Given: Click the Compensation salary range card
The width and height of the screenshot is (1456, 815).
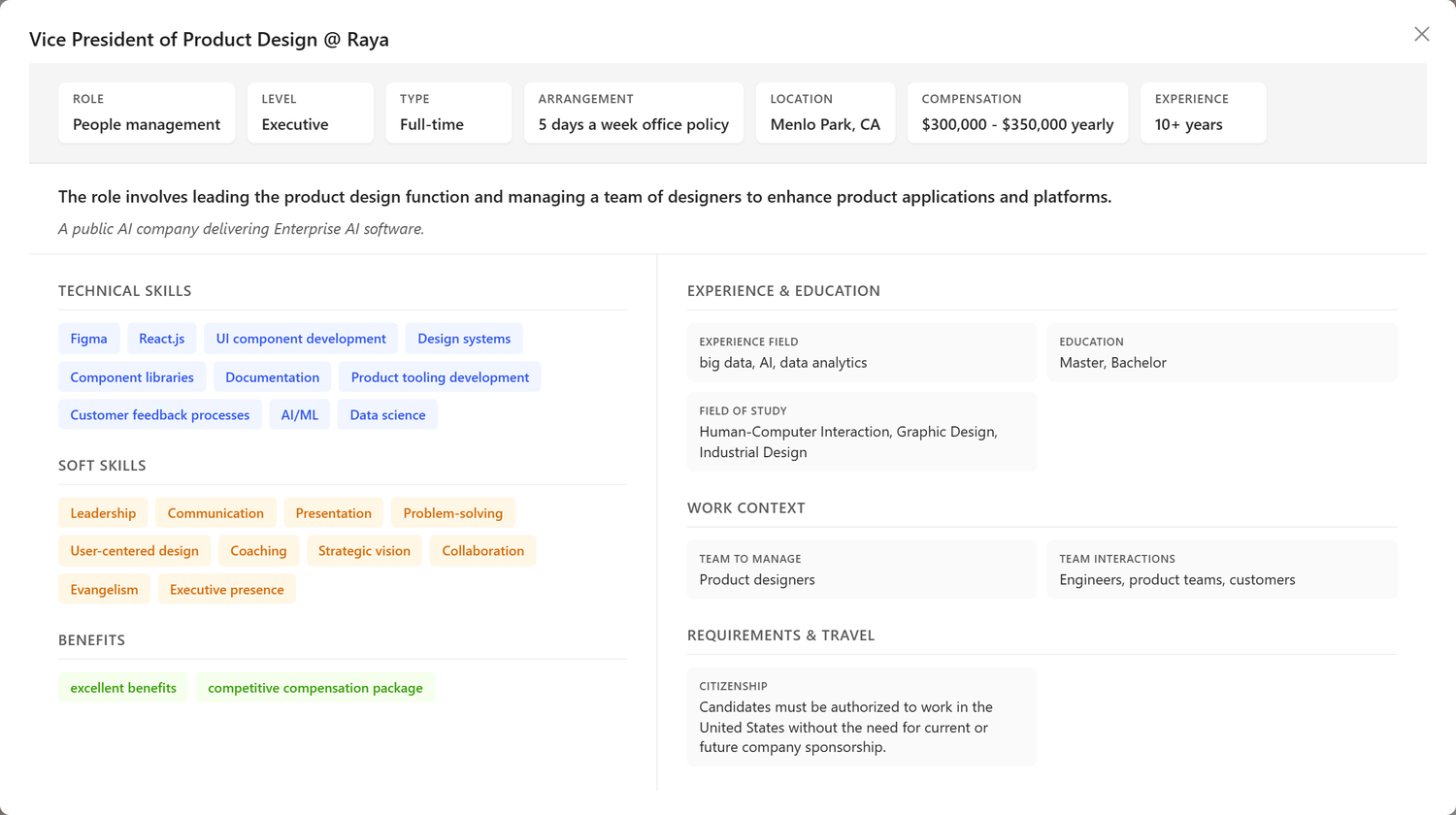Looking at the screenshot, I should pyautogui.click(x=1017, y=113).
